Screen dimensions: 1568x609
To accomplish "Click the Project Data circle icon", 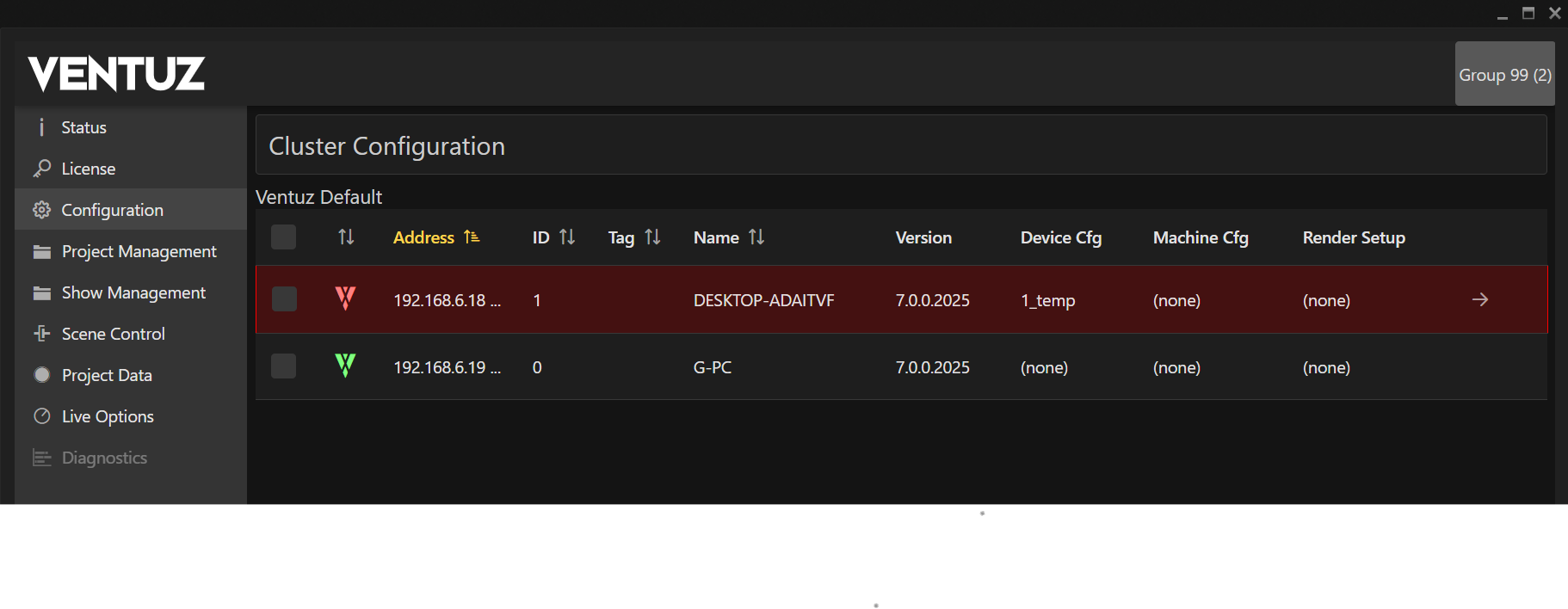I will 41,375.
